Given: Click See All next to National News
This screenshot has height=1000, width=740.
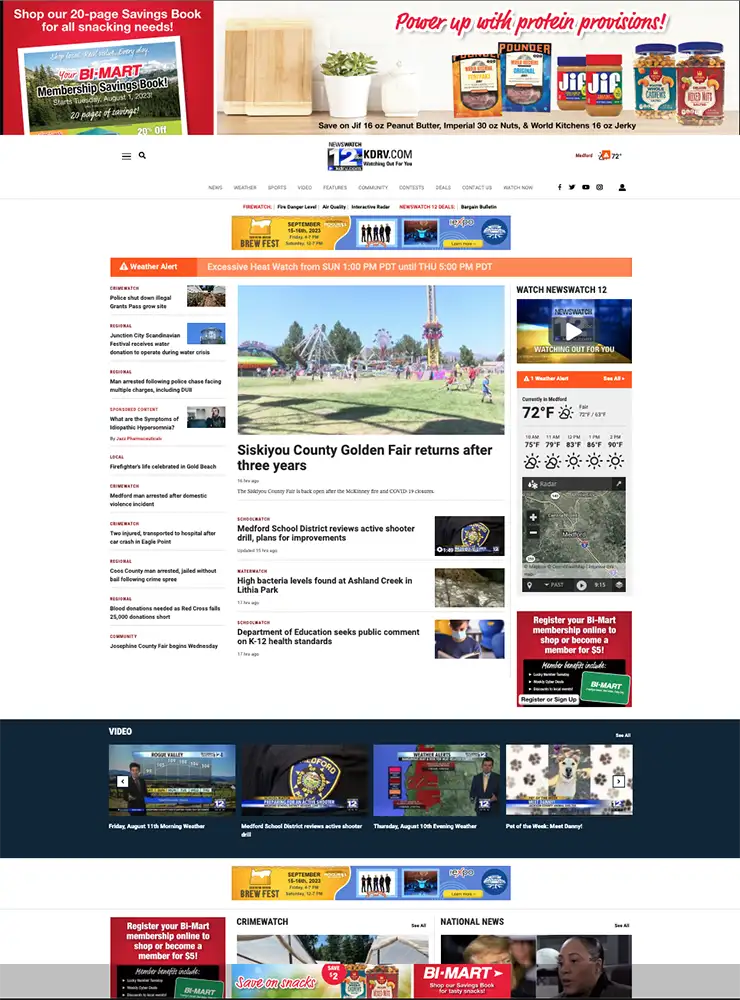Looking at the screenshot, I should pos(621,925).
